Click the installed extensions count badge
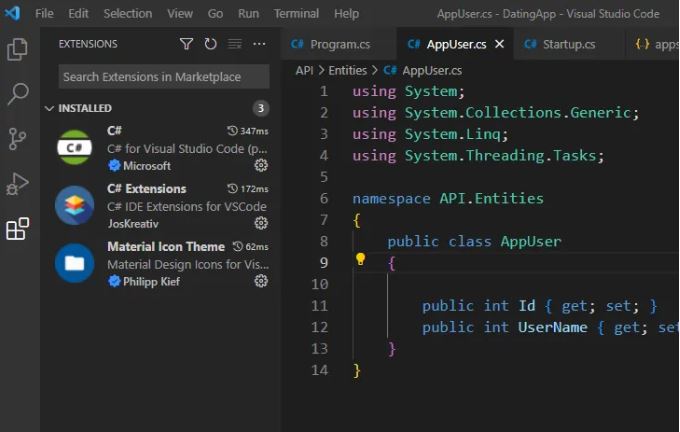This screenshot has height=432, width=680. click(x=261, y=108)
